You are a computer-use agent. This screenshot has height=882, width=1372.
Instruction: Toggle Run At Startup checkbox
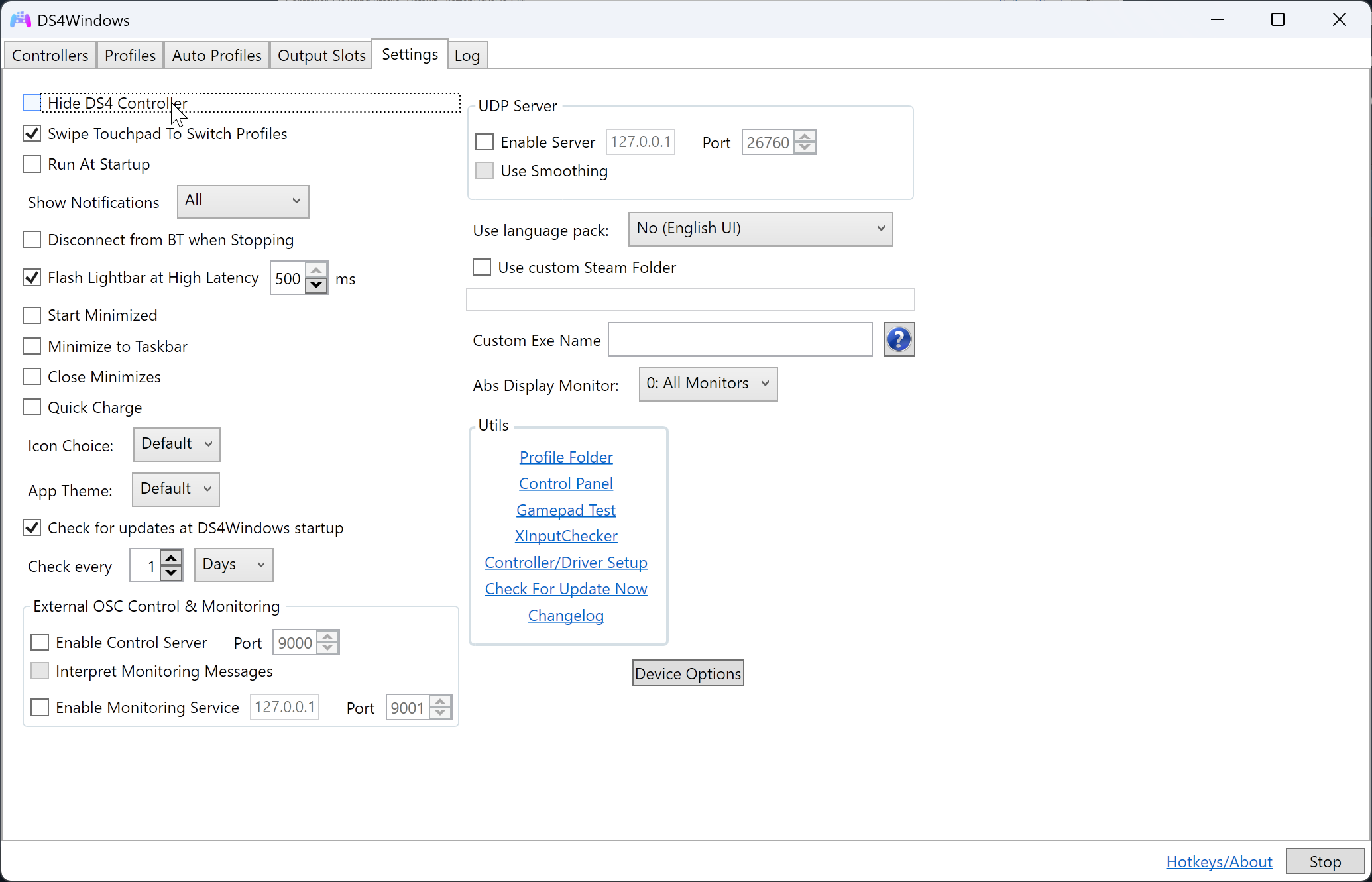[x=32, y=164]
